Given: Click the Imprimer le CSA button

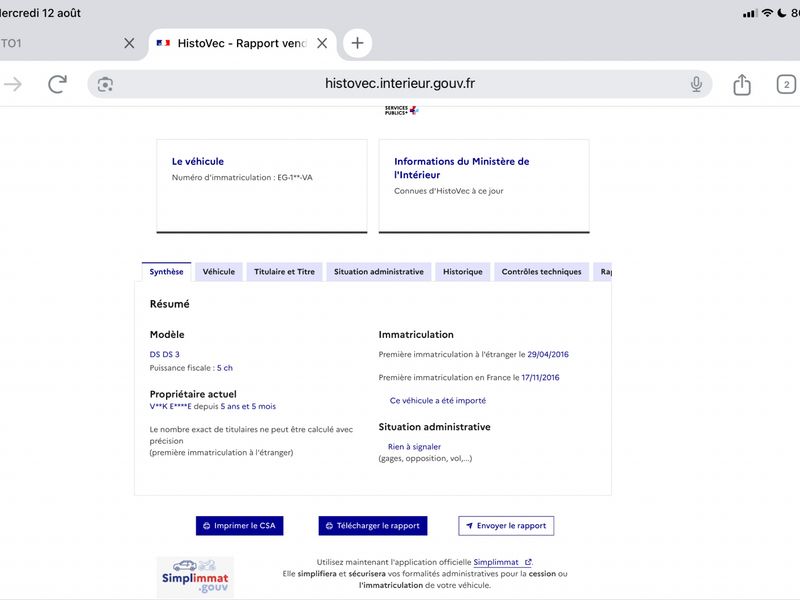Looking at the screenshot, I should click(239, 526).
